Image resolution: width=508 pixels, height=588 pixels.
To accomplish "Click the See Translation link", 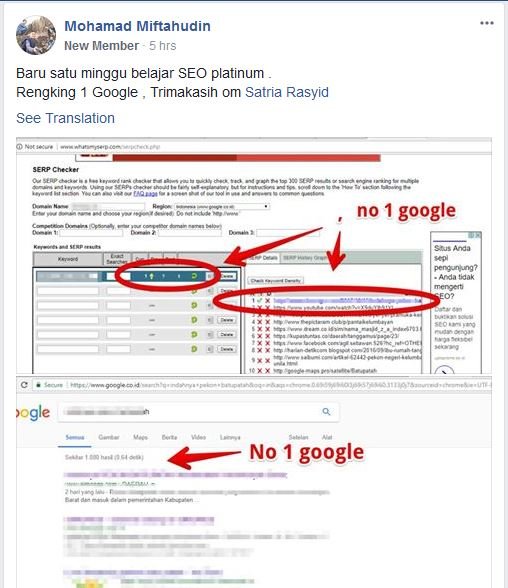I will [x=65, y=118].
